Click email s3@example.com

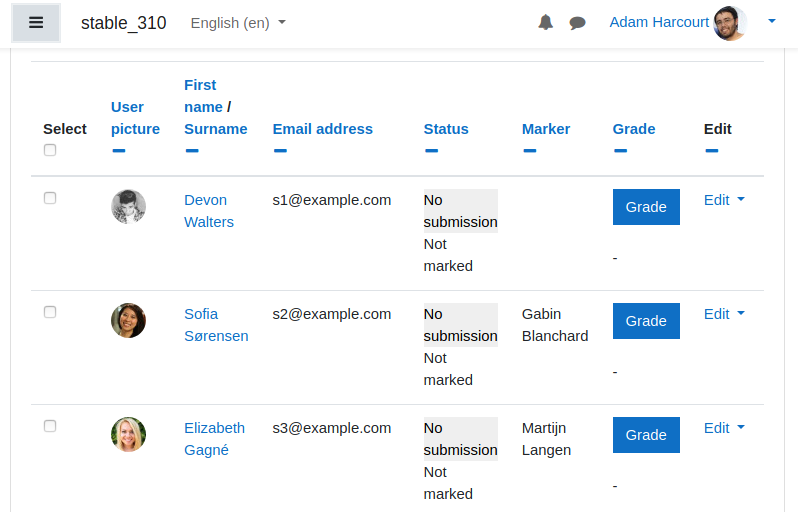331,428
